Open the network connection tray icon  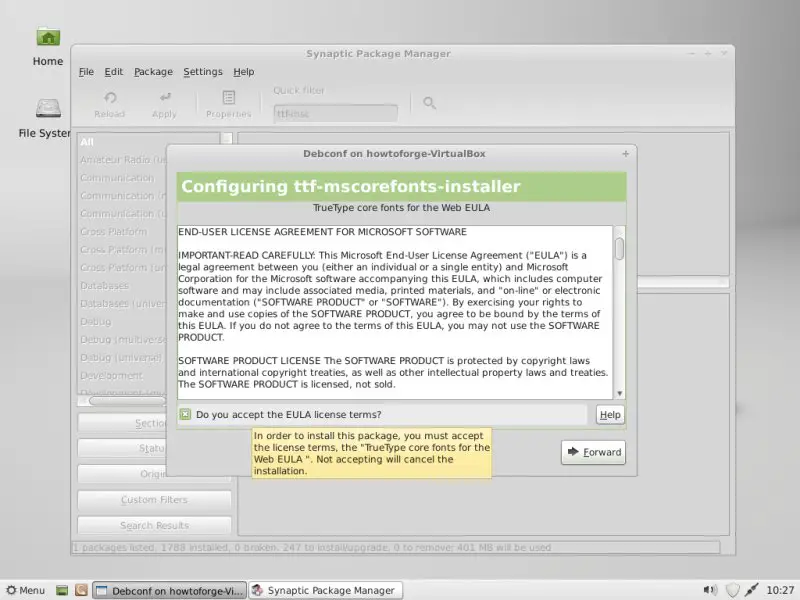(752, 590)
